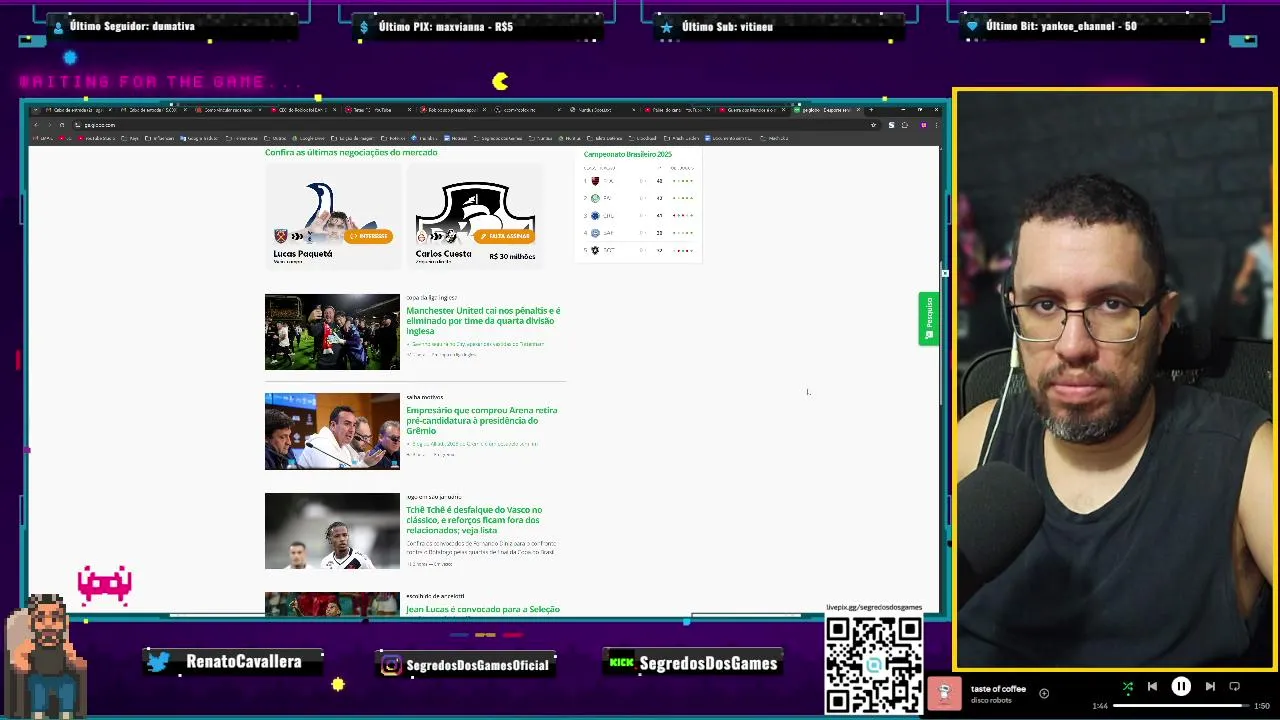
Task: Click the Kick SegredosDosGames handle
Action: pos(694,663)
